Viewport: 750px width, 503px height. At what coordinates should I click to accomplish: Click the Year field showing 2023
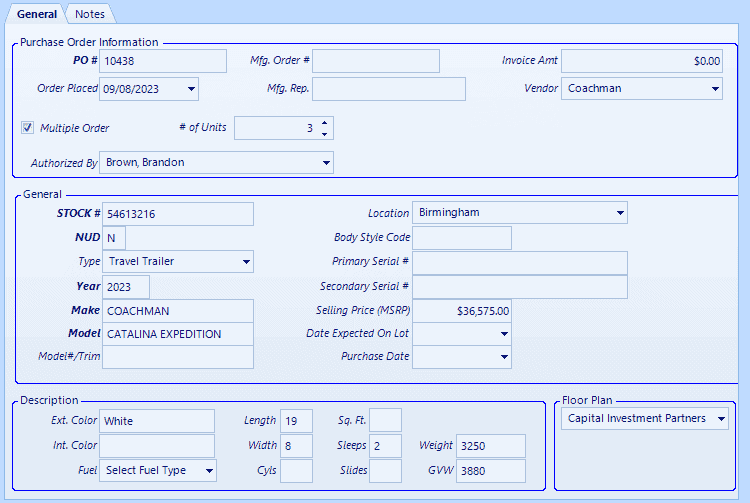pos(126,287)
